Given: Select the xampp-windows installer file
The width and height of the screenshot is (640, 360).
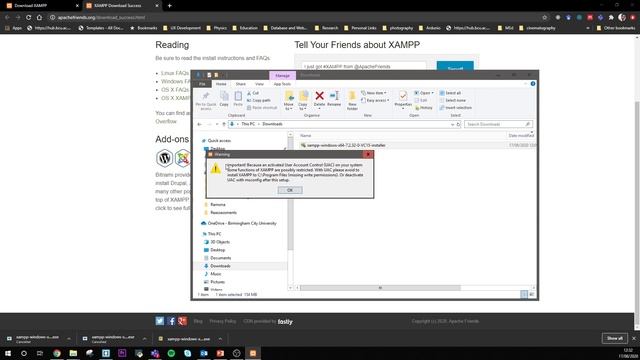Looking at the screenshot, I should pos(346,145).
